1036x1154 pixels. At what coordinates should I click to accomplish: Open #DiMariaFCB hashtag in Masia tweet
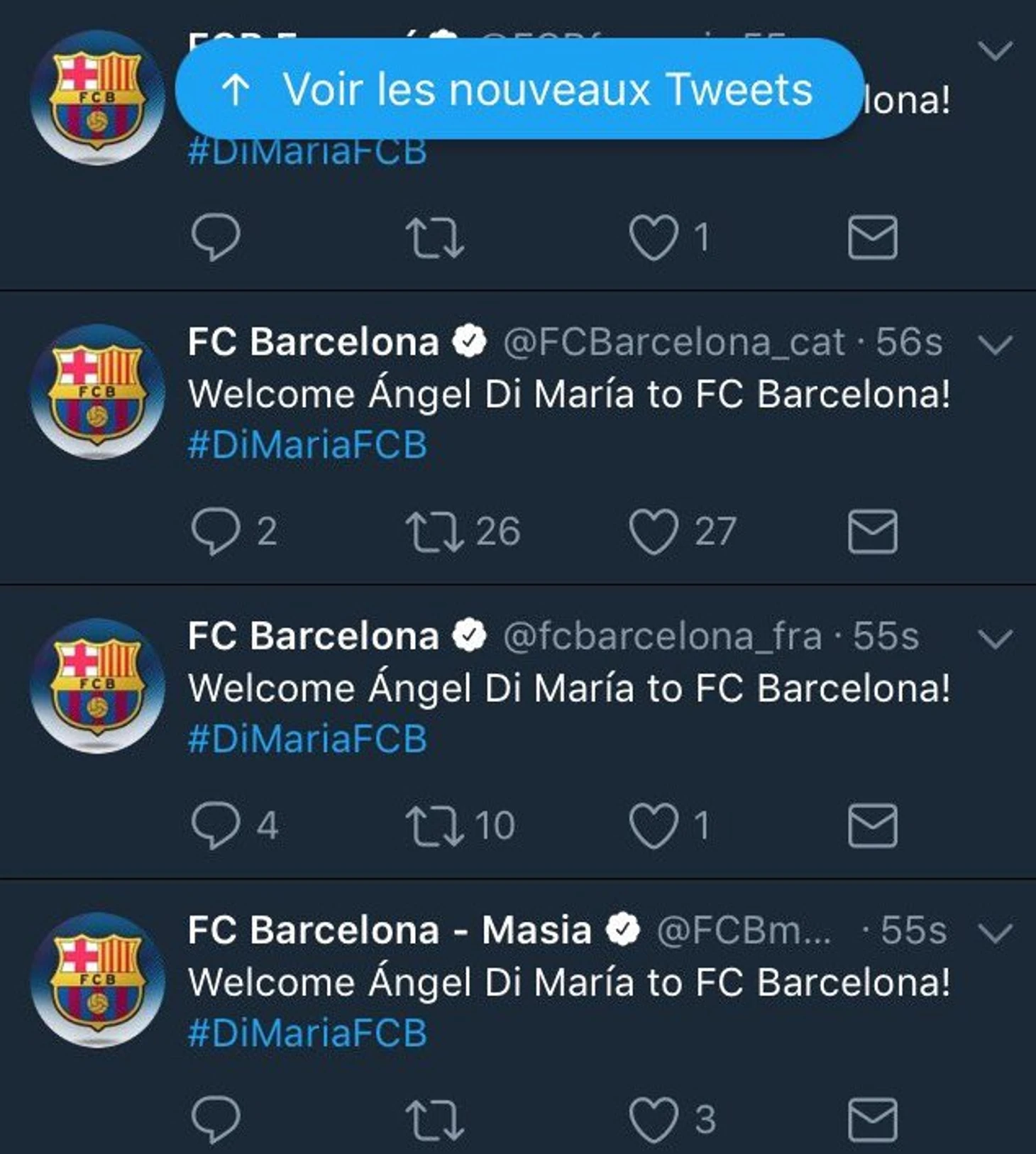pos(307,1033)
